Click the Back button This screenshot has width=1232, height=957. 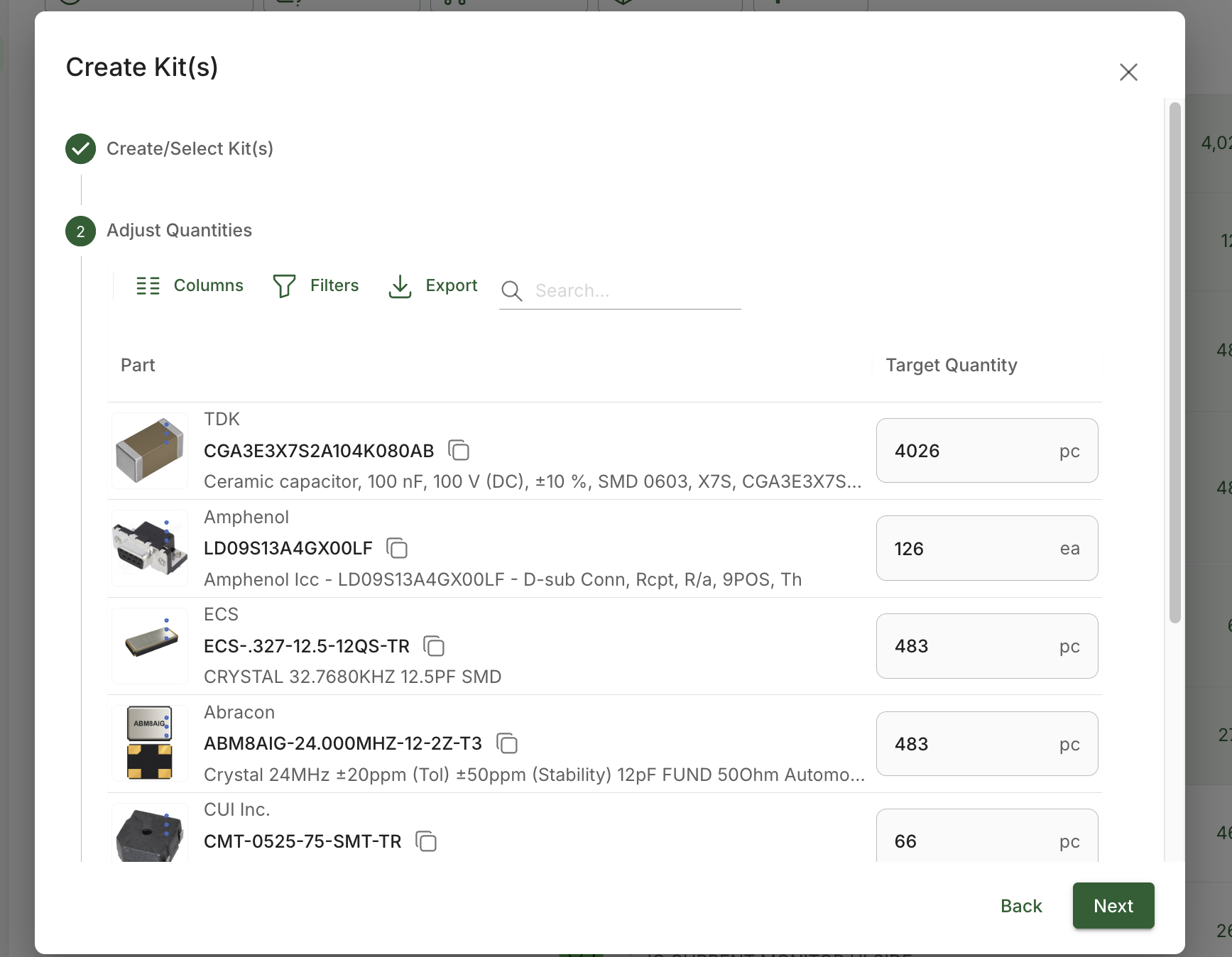click(x=1021, y=906)
